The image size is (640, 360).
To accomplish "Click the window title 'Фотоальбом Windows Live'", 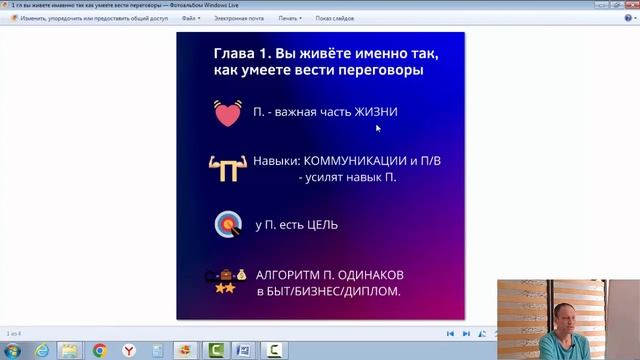I will pos(204,5).
